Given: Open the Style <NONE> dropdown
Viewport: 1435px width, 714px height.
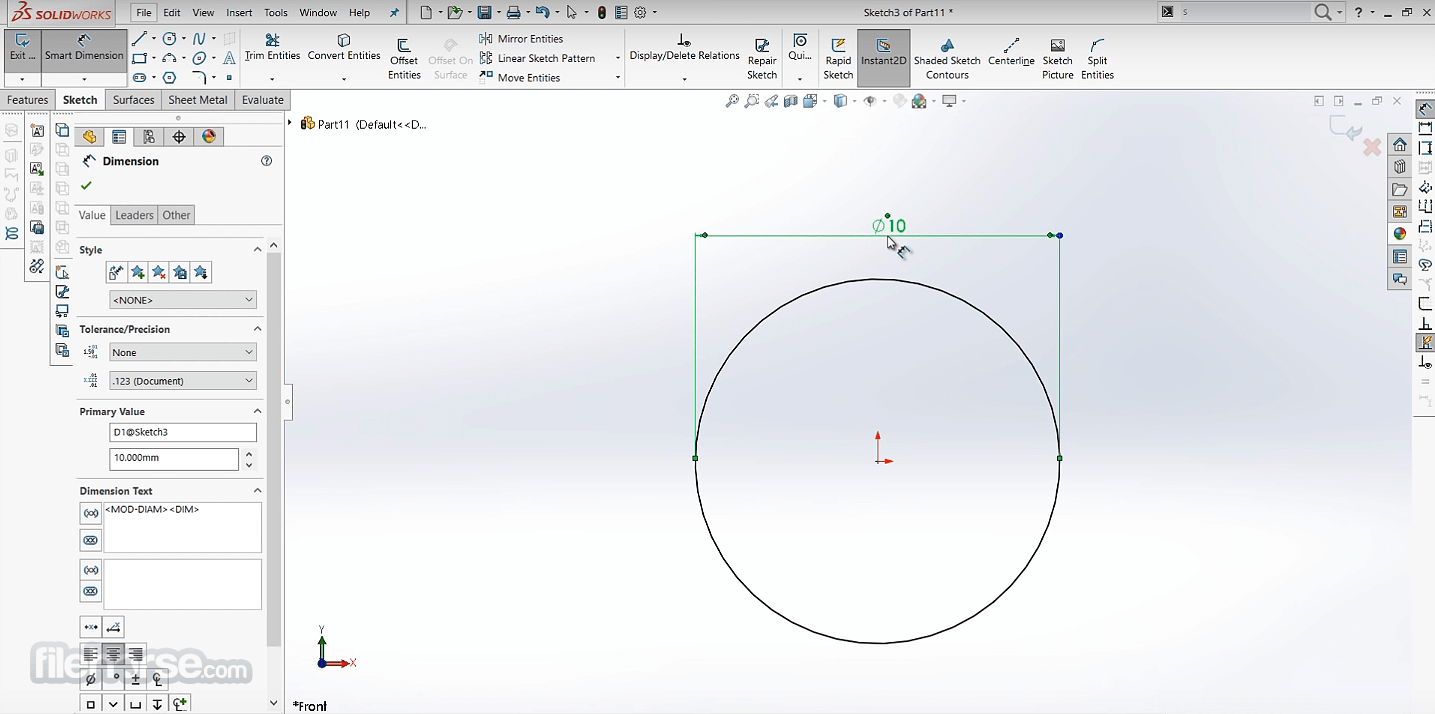Looking at the screenshot, I should [183, 300].
